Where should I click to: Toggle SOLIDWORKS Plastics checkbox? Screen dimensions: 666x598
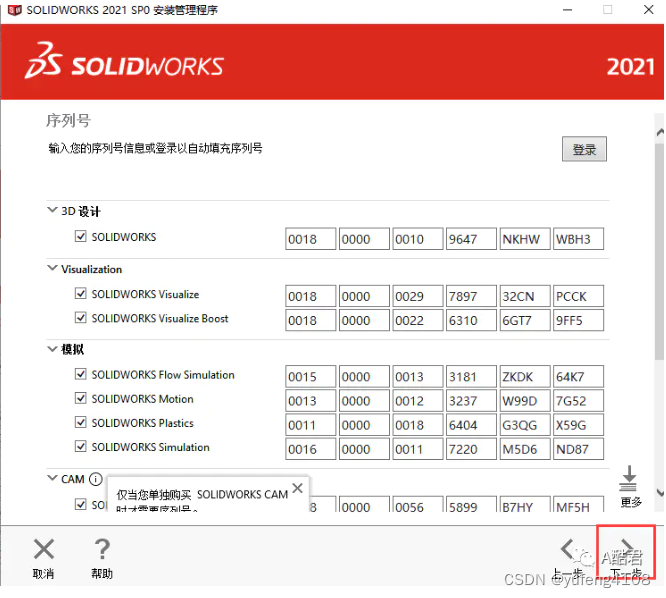point(81,422)
